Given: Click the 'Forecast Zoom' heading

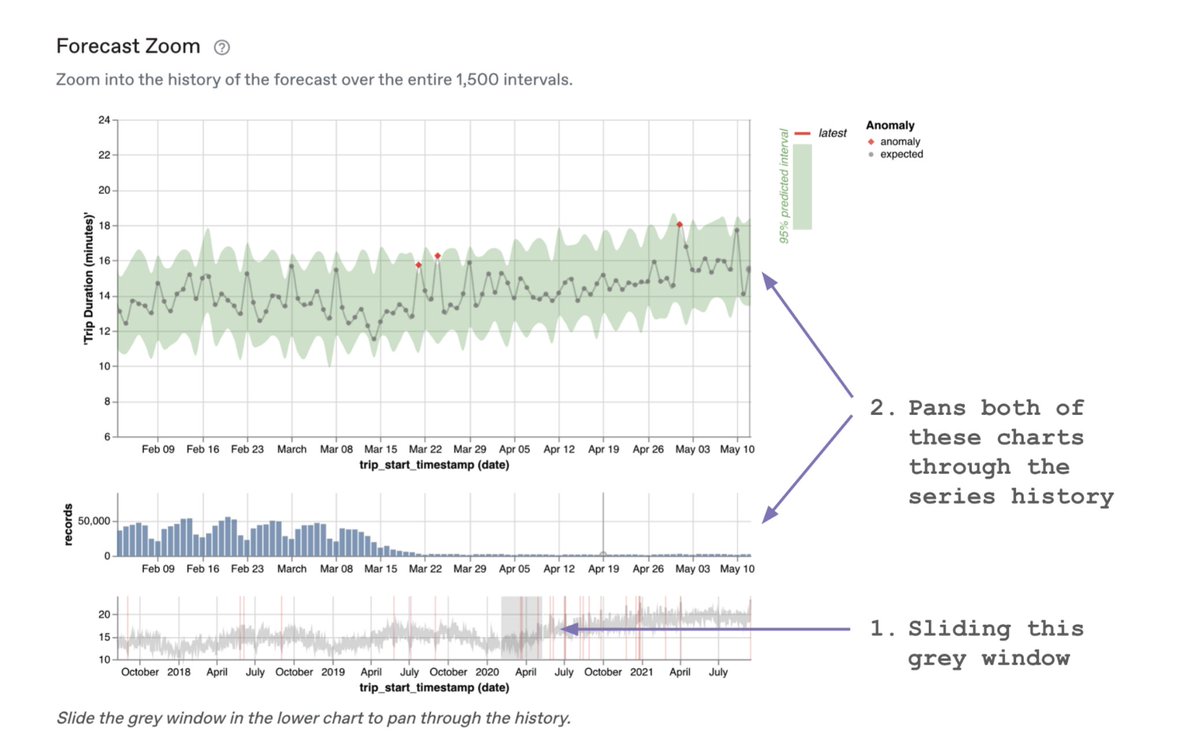Looking at the screenshot, I should 128,46.
